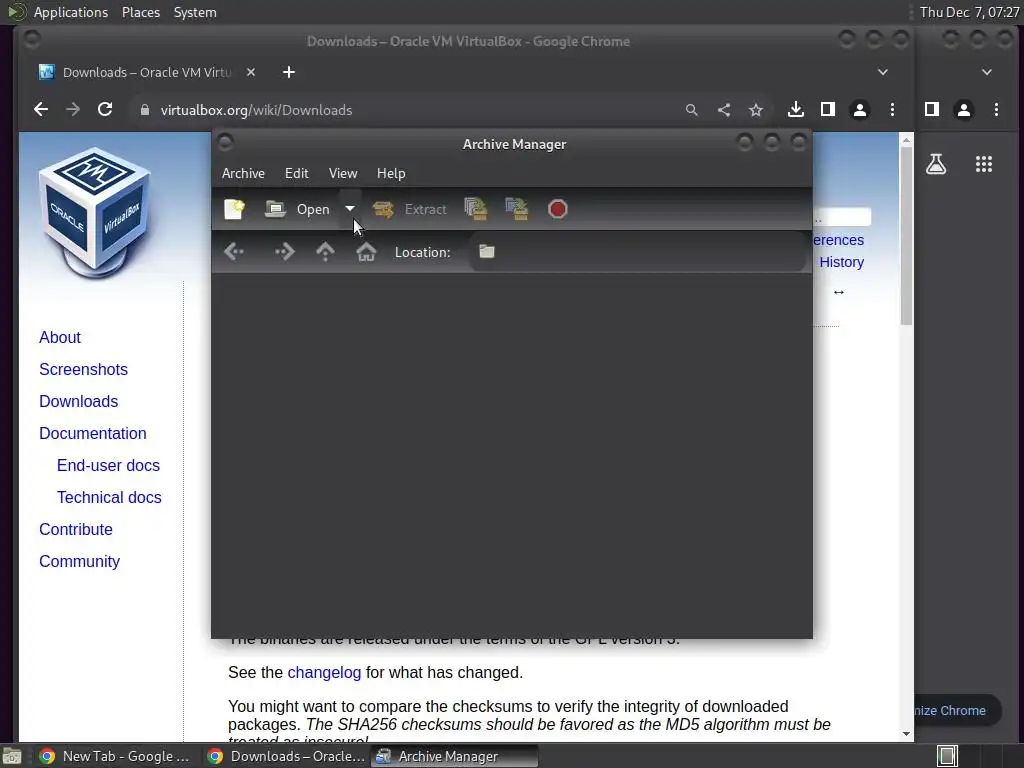The height and width of the screenshot is (768, 1024).
Task: Reload the VirtualBox Downloads page
Action: 105,110
